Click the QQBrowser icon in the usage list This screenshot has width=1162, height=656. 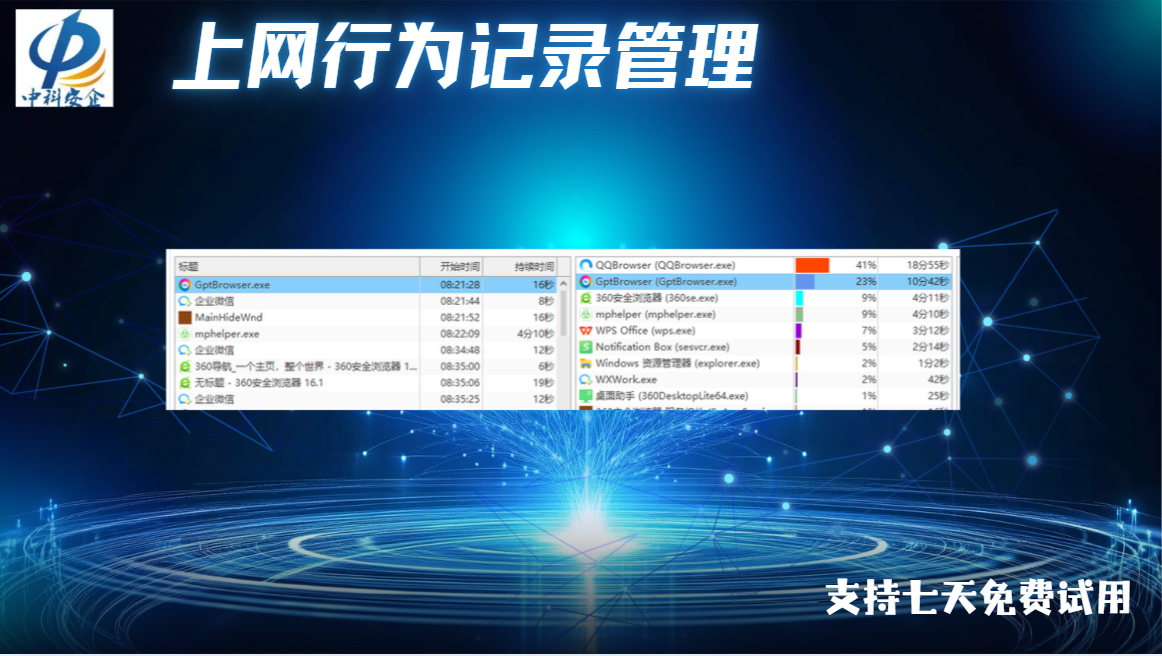pyautogui.click(x=585, y=265)
